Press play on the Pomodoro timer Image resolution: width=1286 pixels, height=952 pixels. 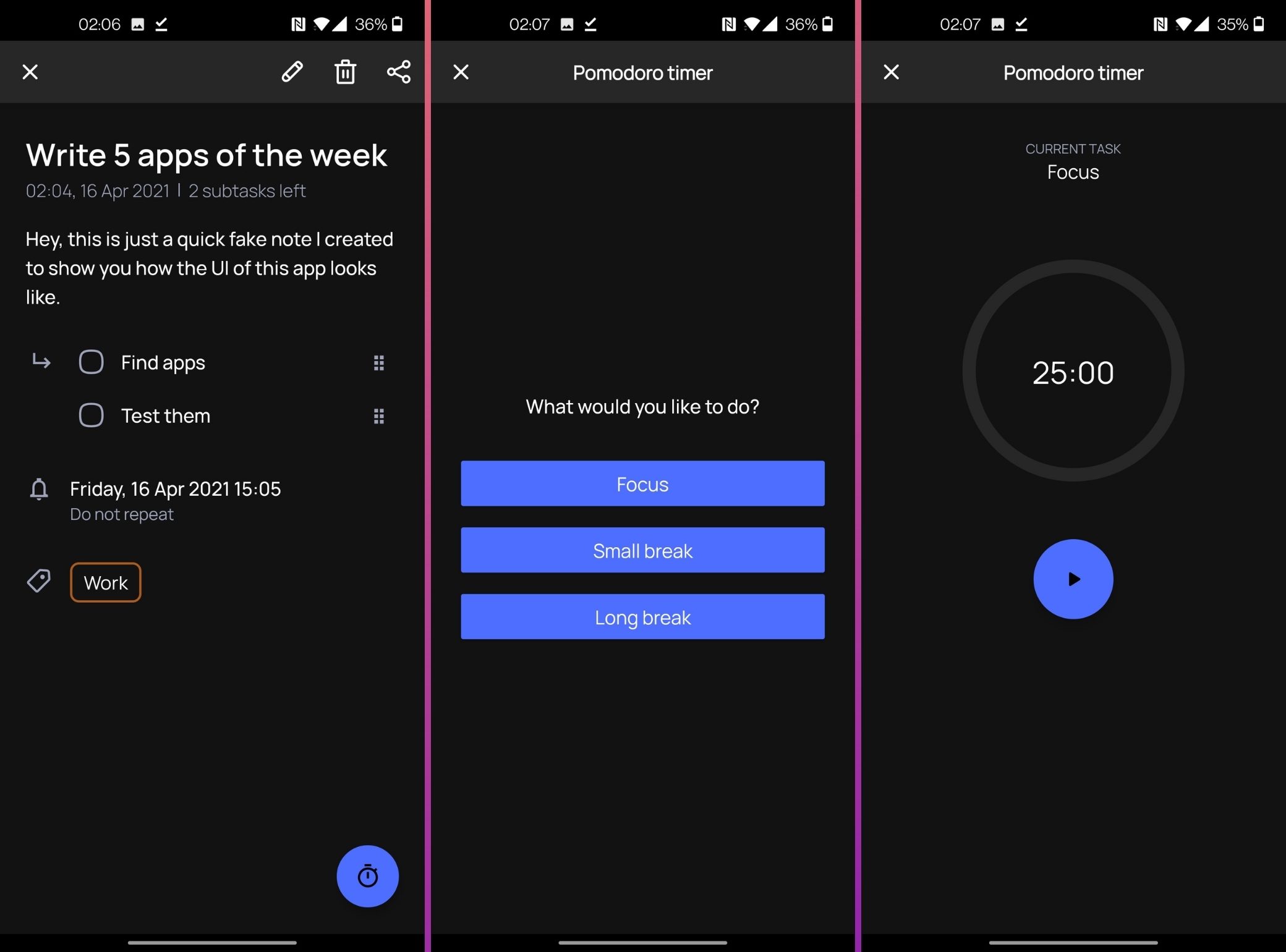[x=1072, y=578]
